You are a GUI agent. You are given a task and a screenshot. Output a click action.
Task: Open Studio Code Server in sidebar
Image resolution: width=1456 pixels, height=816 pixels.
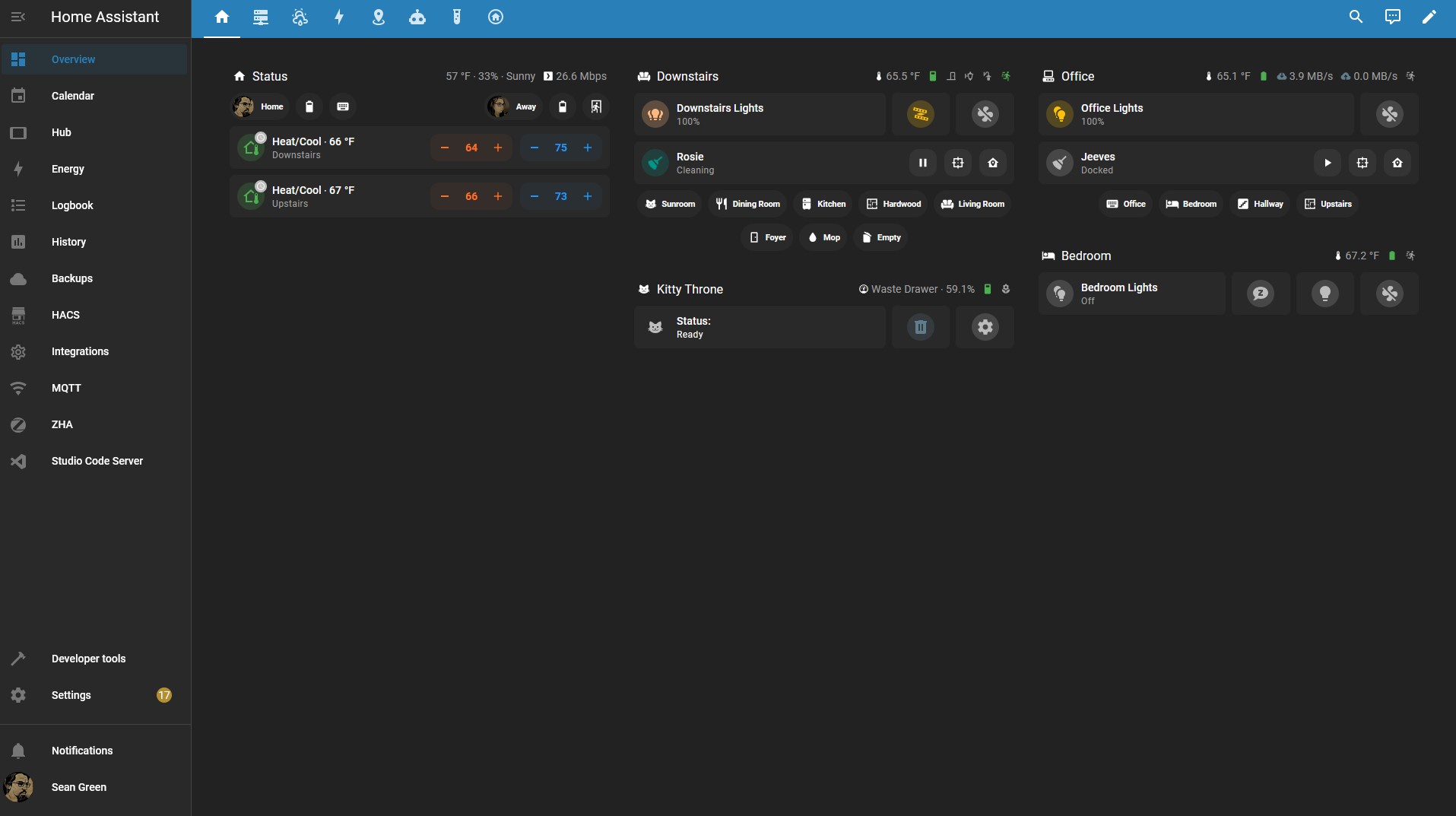[x=94, y=461]
